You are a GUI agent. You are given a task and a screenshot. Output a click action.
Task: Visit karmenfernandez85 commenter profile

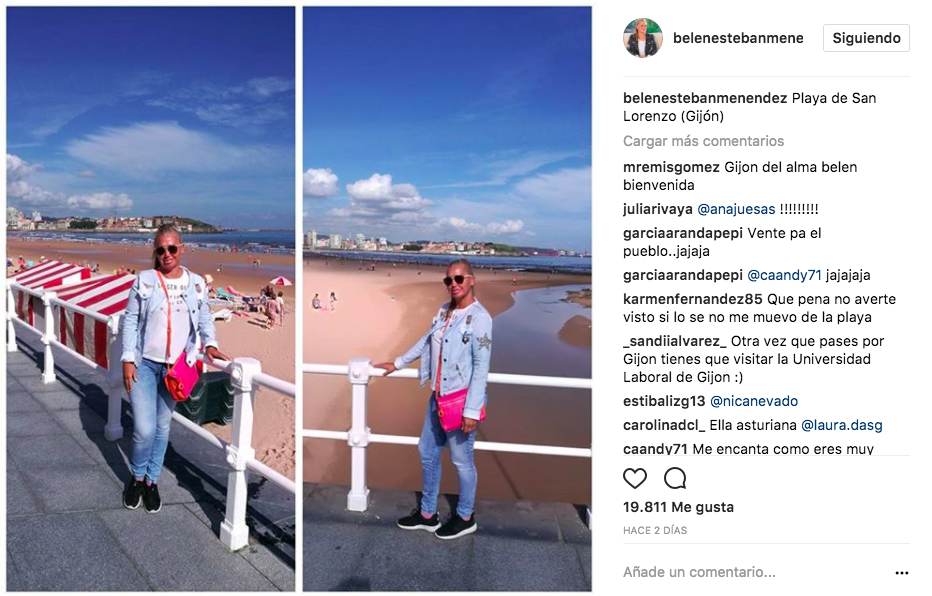(x=692, y=299)
